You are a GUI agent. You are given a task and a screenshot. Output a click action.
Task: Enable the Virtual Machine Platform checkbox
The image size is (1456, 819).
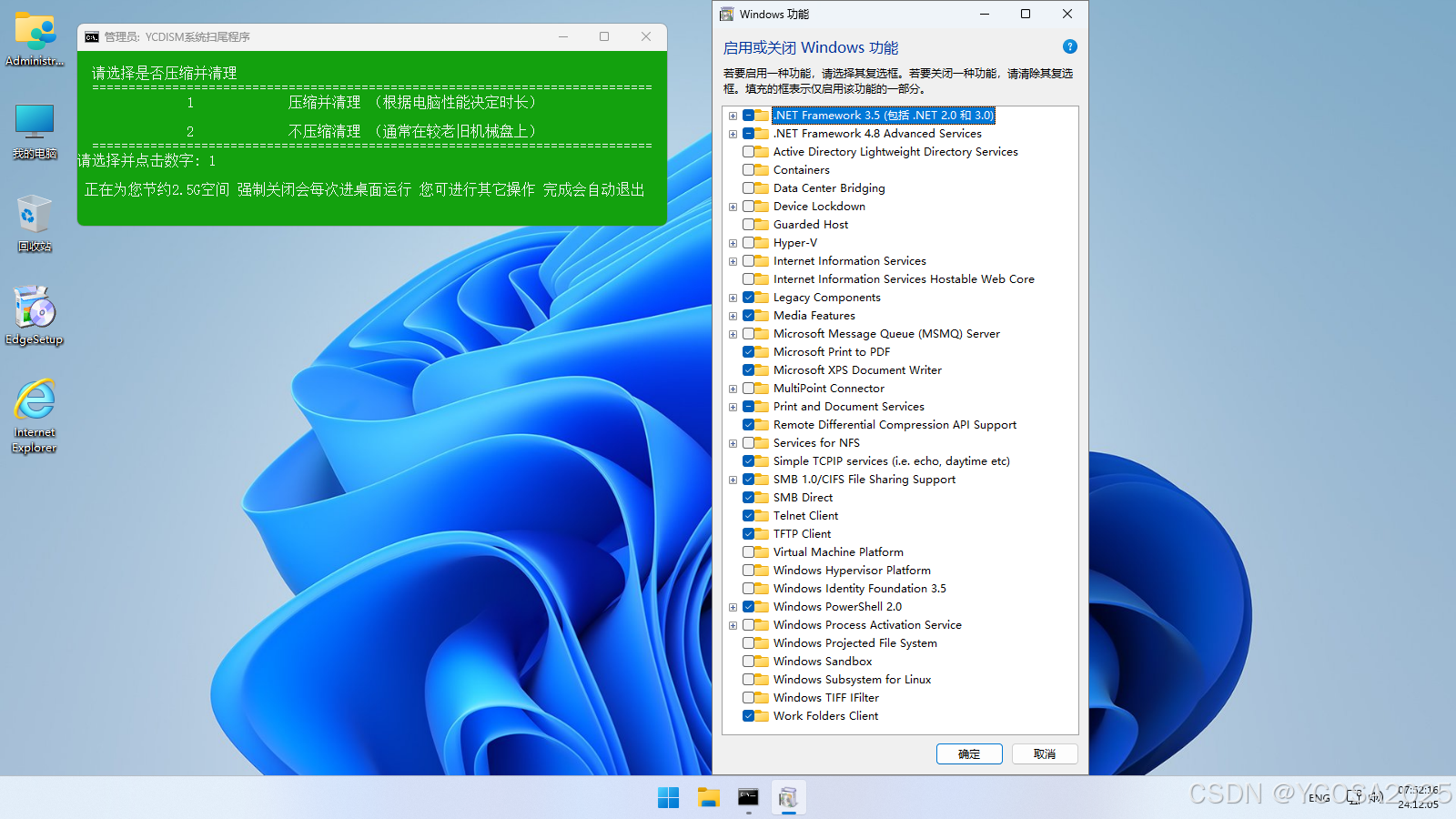pos(748,552)
